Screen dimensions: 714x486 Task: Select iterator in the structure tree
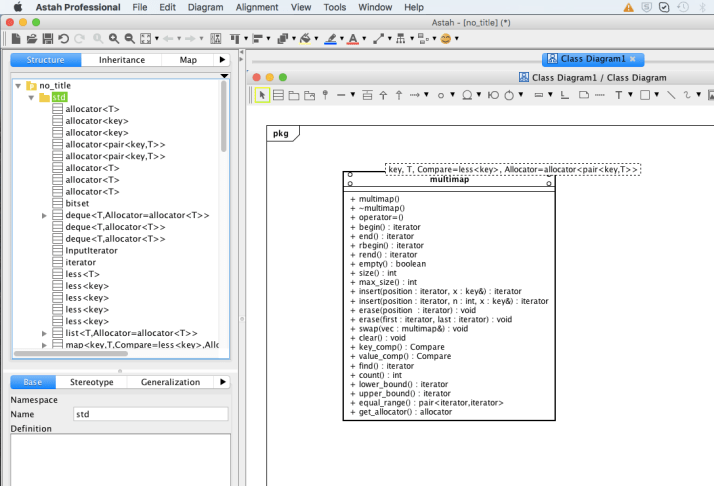click(x=81, y=263)
